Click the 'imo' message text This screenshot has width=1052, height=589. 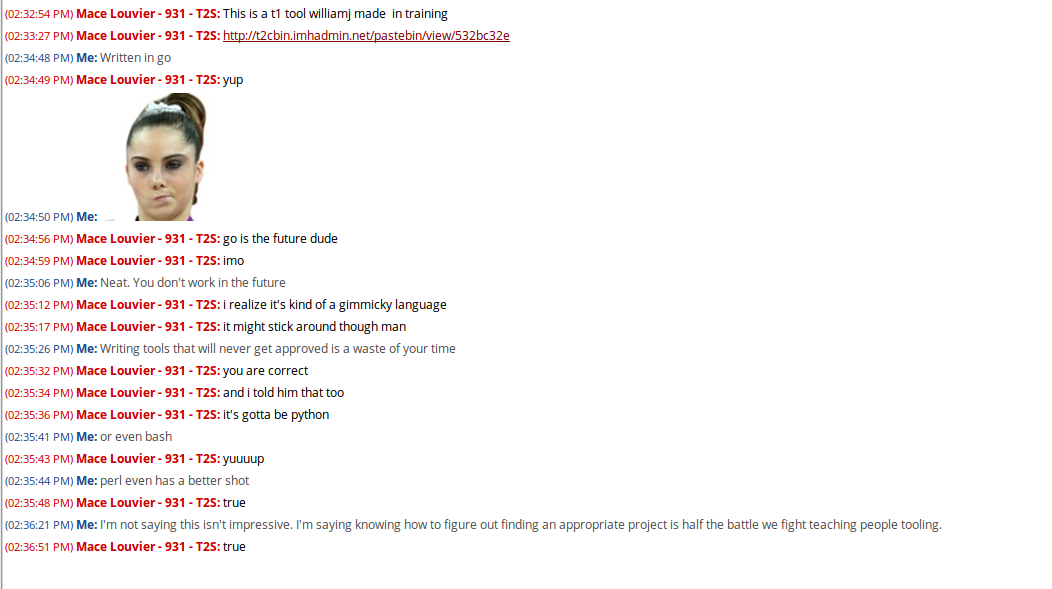(233, 261)
